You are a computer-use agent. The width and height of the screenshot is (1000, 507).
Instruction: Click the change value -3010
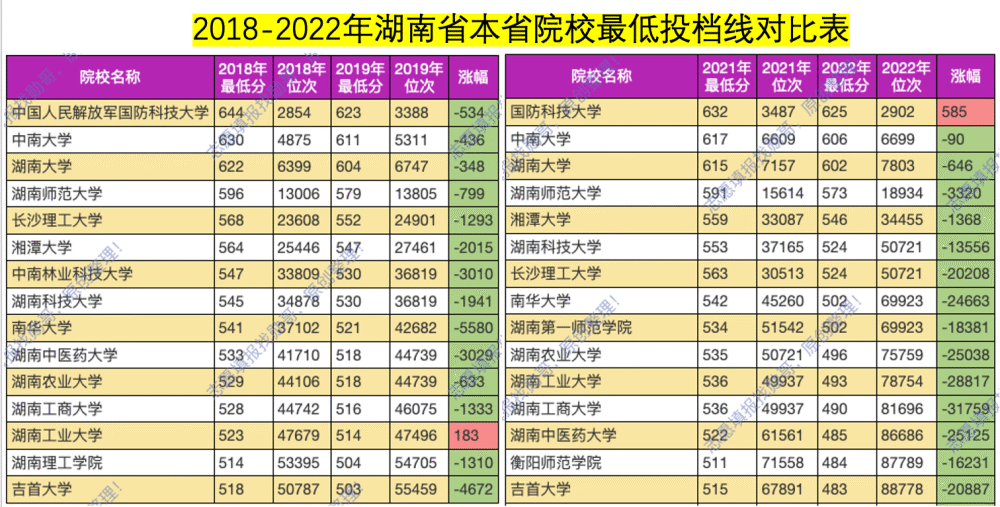pyautogui.click(x=474, y=274)
